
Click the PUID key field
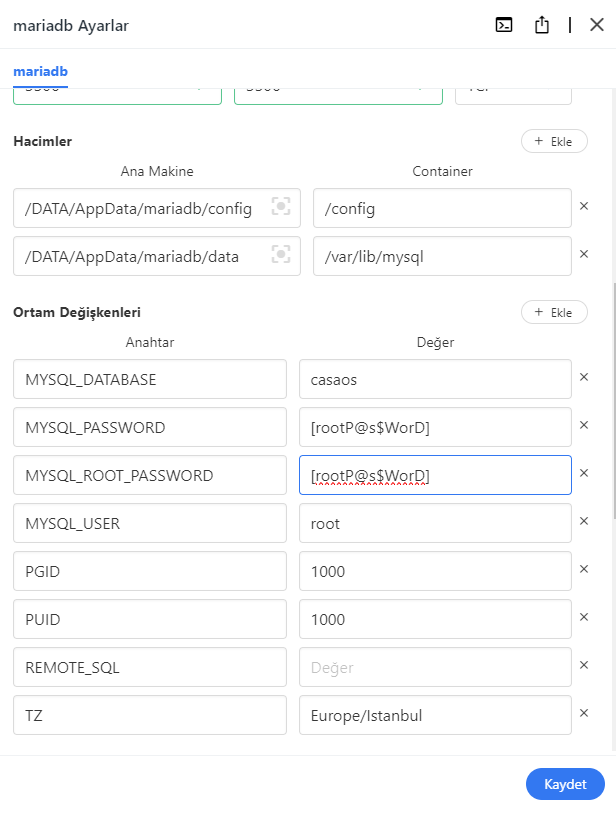pos(150,619)
